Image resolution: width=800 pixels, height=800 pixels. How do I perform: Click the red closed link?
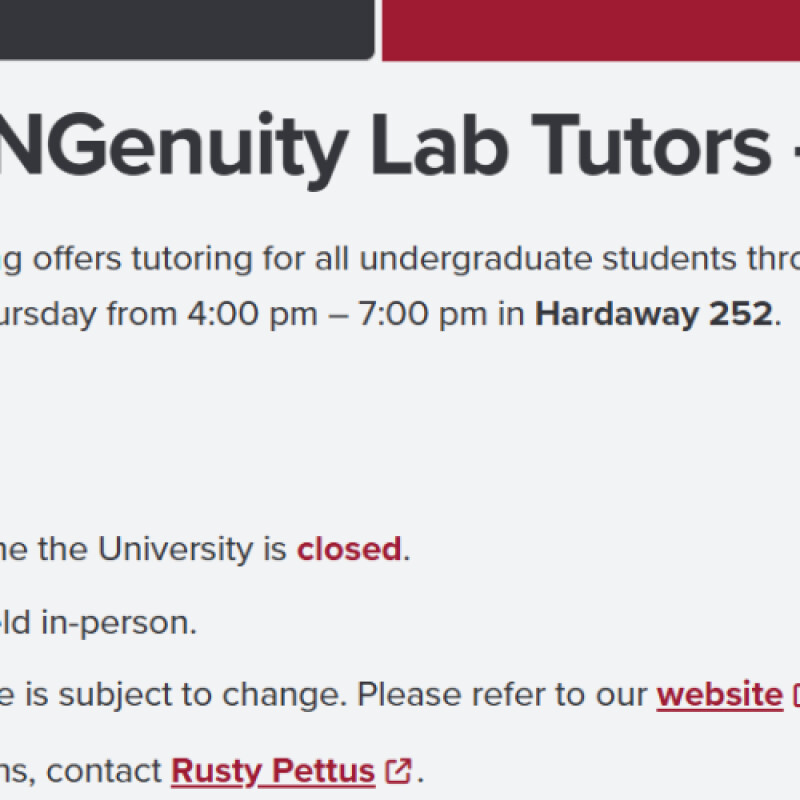tap(349, 549)
